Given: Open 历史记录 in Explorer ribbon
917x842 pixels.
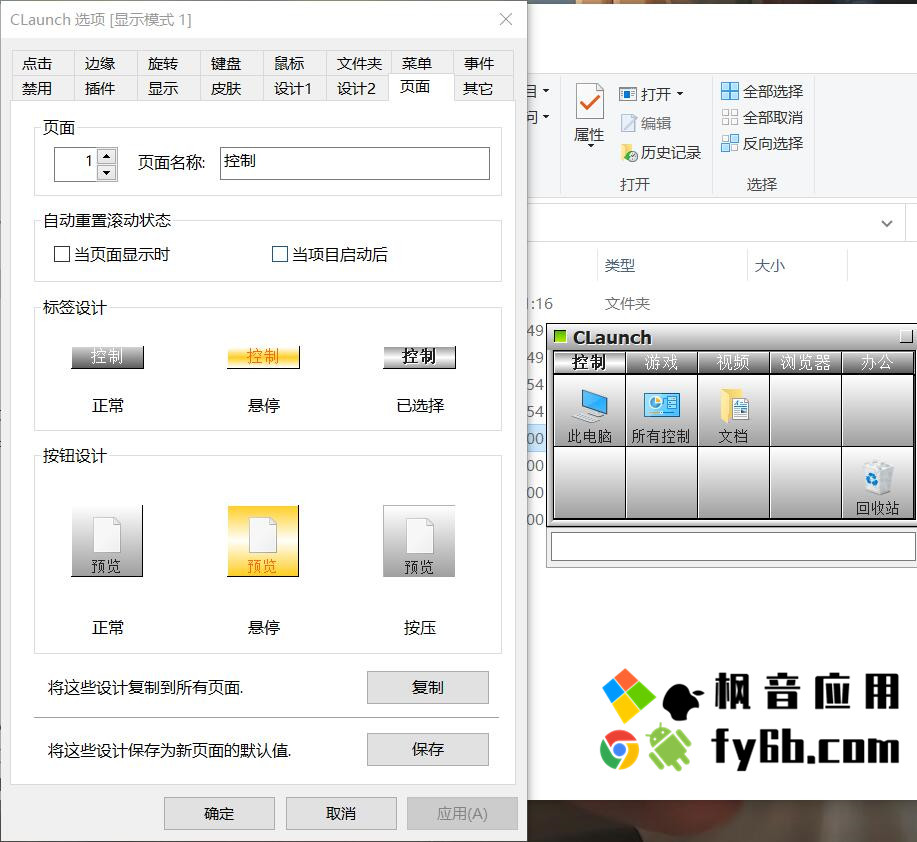Looking at the screenshot, I should (661, 153).
